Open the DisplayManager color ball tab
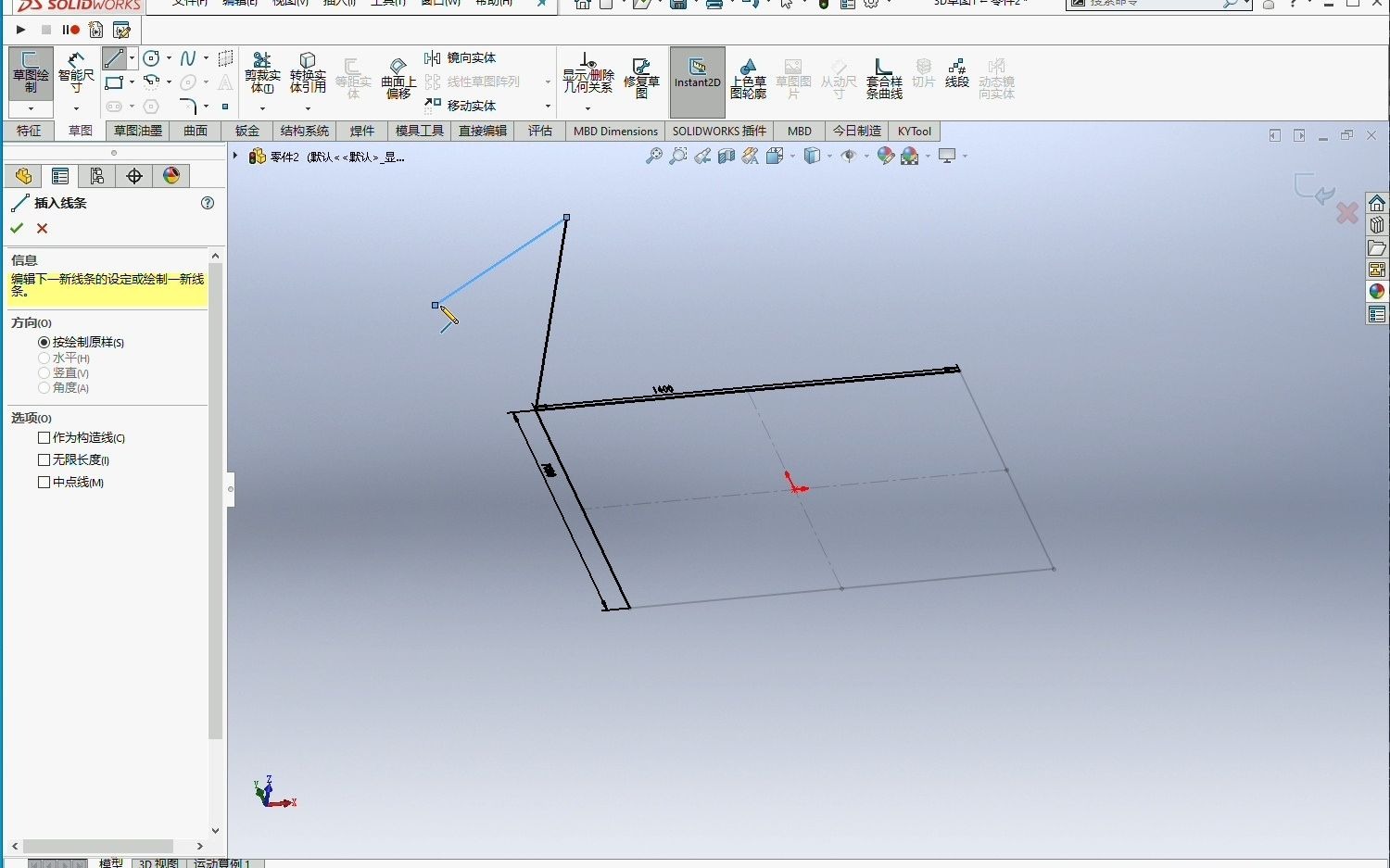This screenshot has height=868, width=1390. (x=171, y=176)
